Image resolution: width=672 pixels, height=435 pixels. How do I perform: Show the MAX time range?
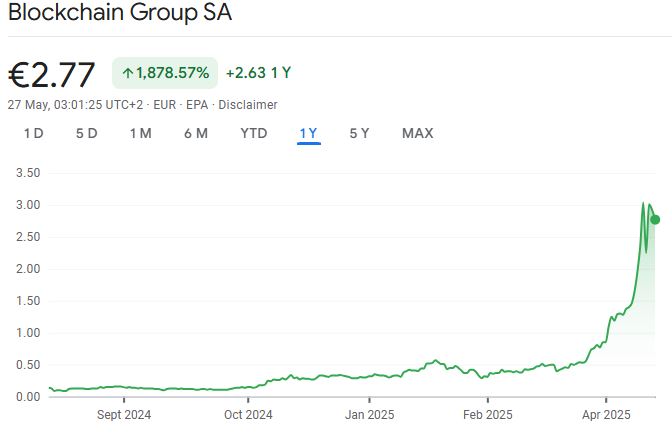[x=417, y=133]
